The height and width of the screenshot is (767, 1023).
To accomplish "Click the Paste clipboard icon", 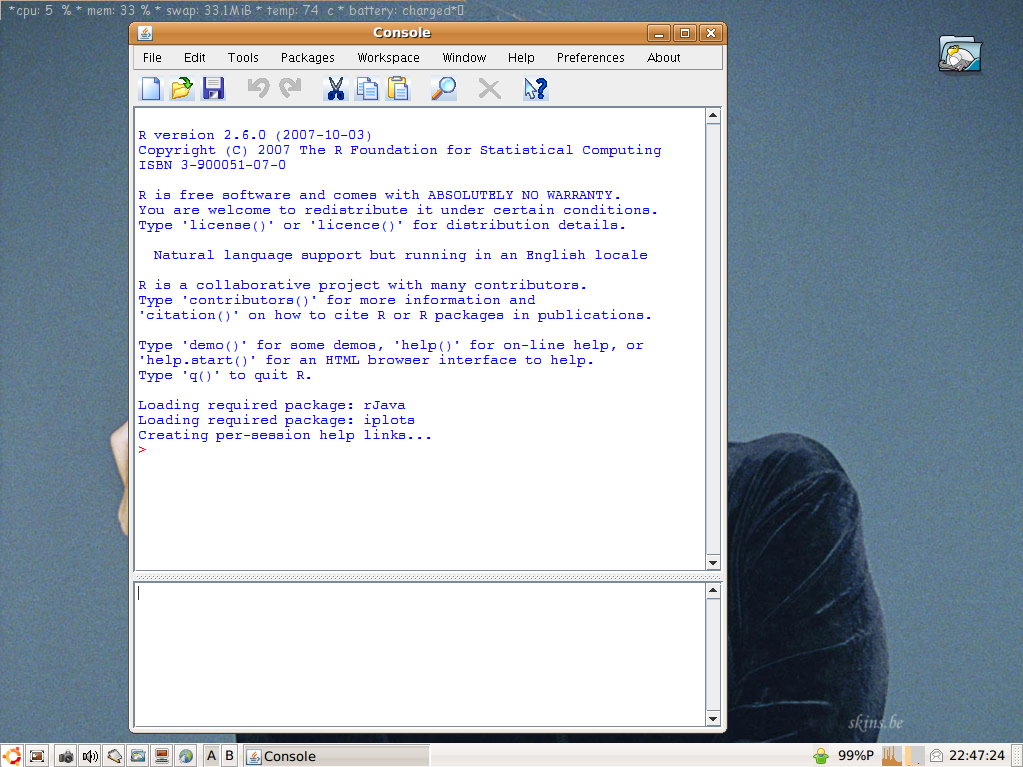I will coord(398,89).
